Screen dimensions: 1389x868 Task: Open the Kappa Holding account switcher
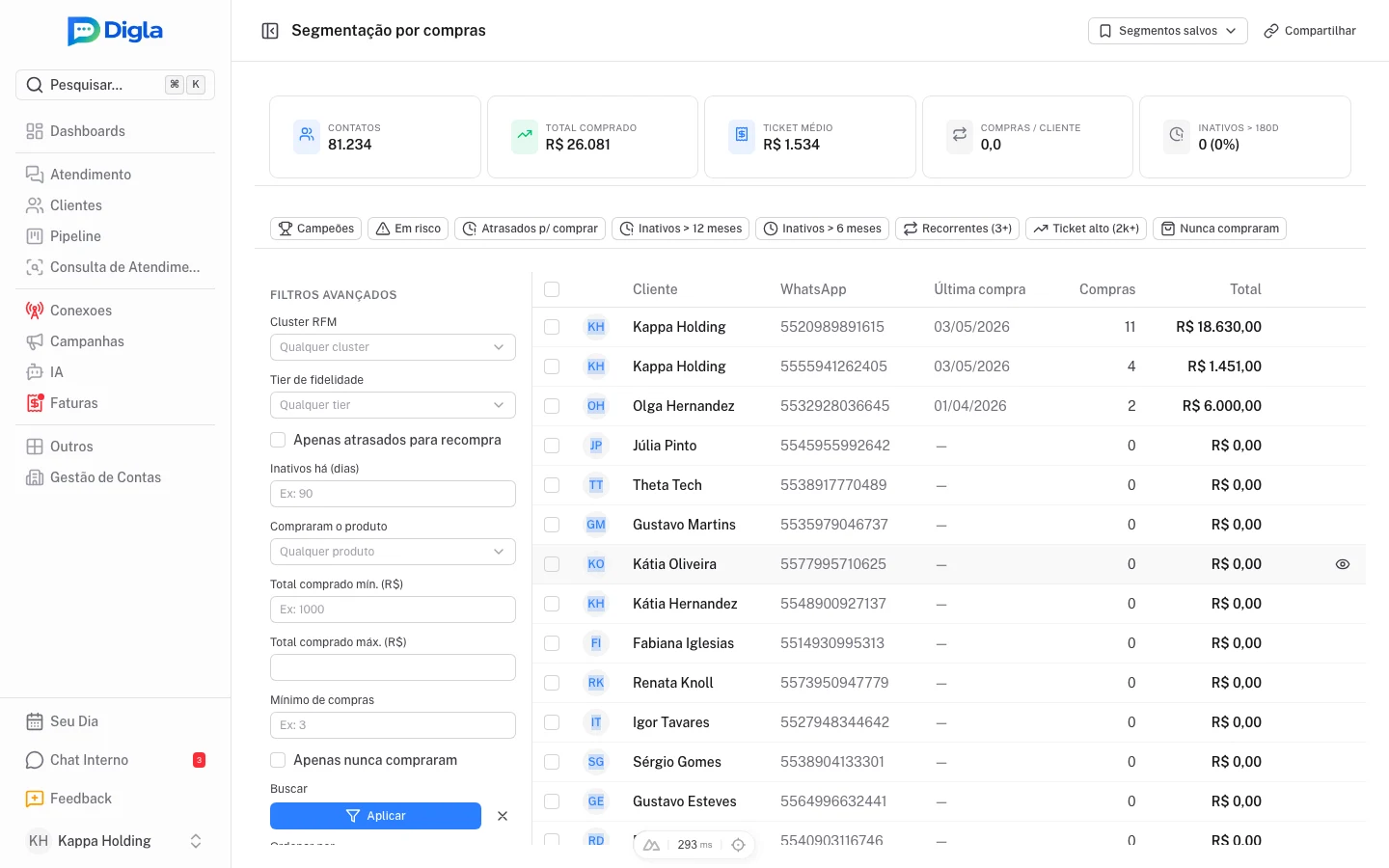(x=115, y=841)
